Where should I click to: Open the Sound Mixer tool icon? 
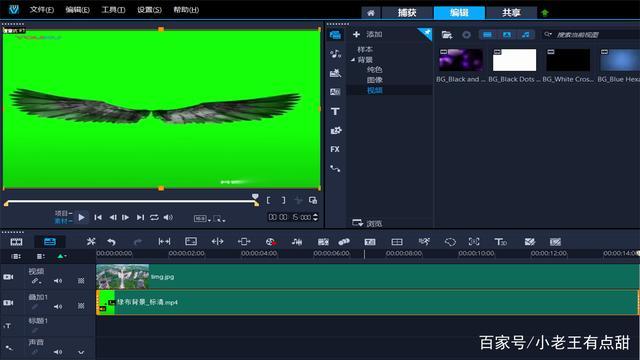[x=297, y=242]
